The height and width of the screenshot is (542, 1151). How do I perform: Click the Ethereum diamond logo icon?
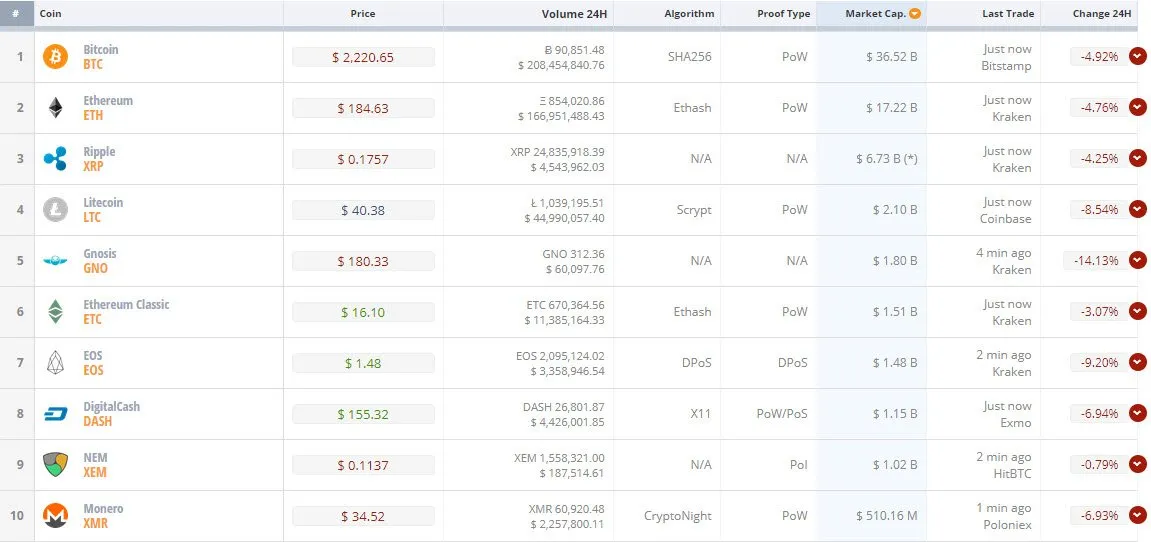55,107
